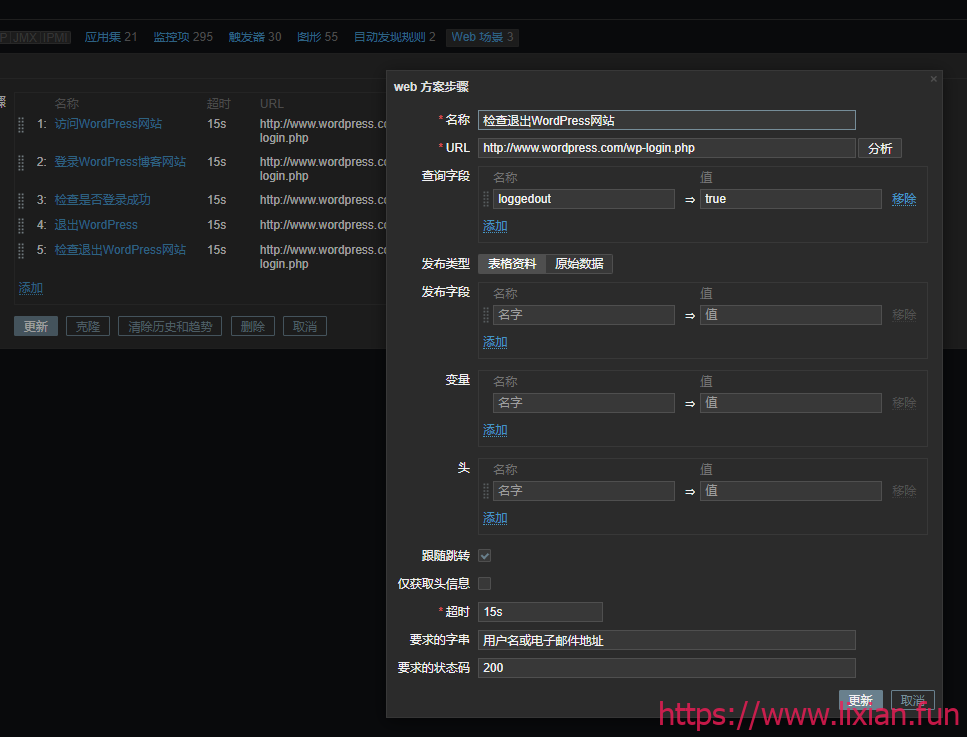Open the 触发器 30 tab
The height and width of the screenshot is (737, 967).
tap(255, 37)
